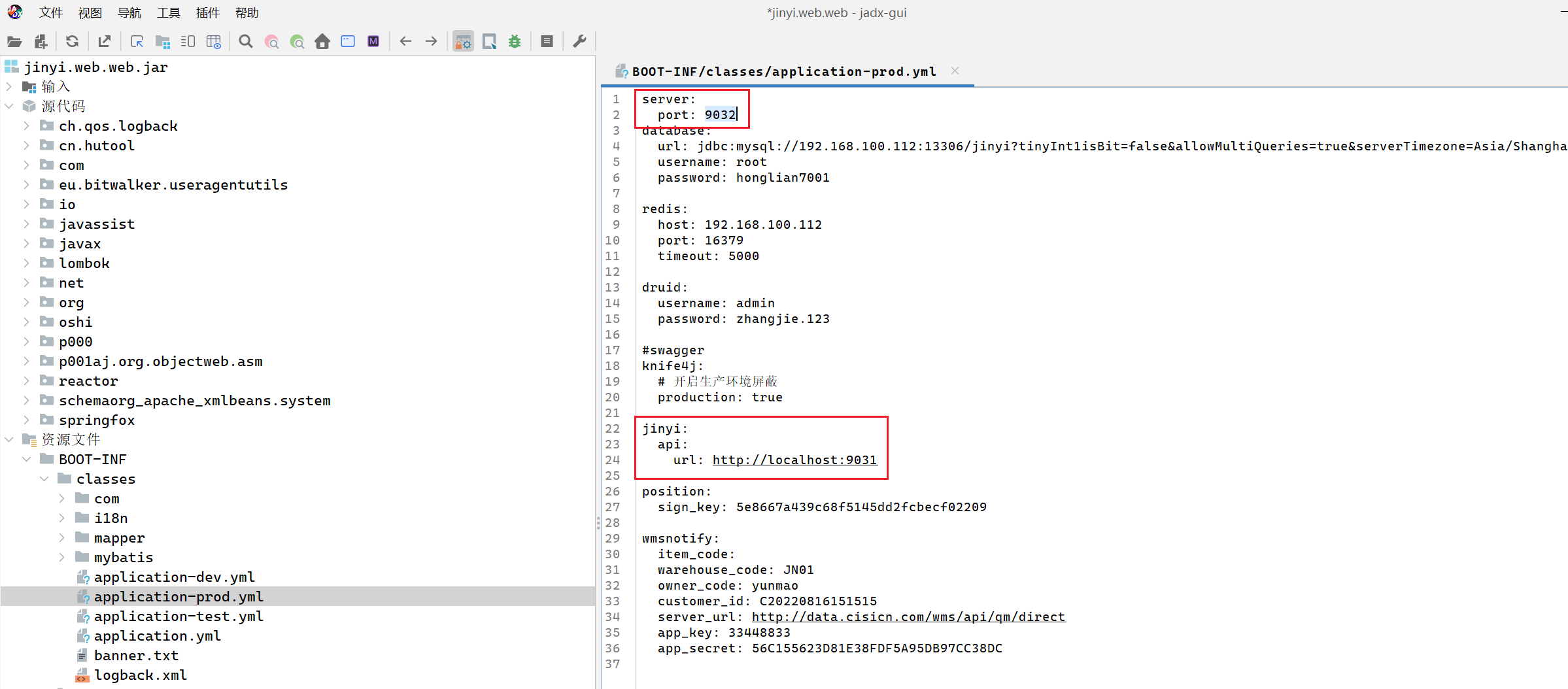
Task: Toggle sync with editor button
Action: point(137,42)
